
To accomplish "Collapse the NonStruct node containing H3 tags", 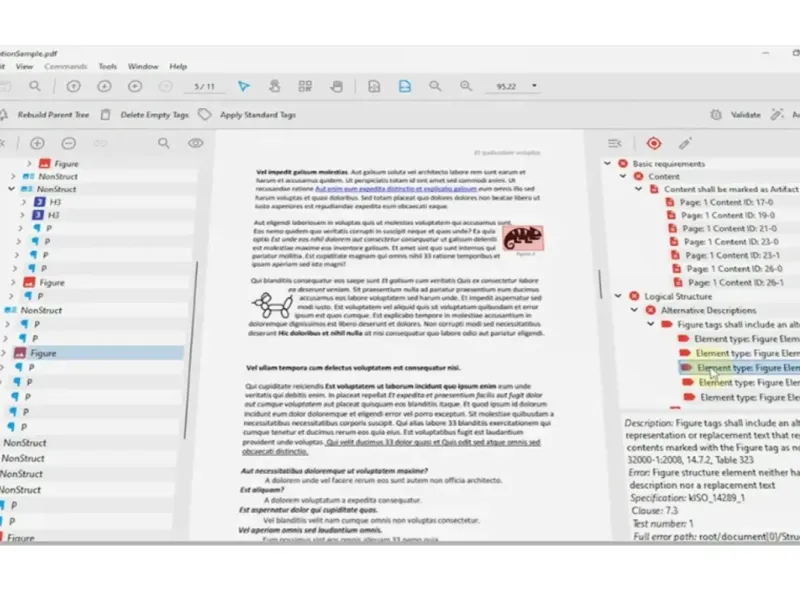I will coord(11,189).
